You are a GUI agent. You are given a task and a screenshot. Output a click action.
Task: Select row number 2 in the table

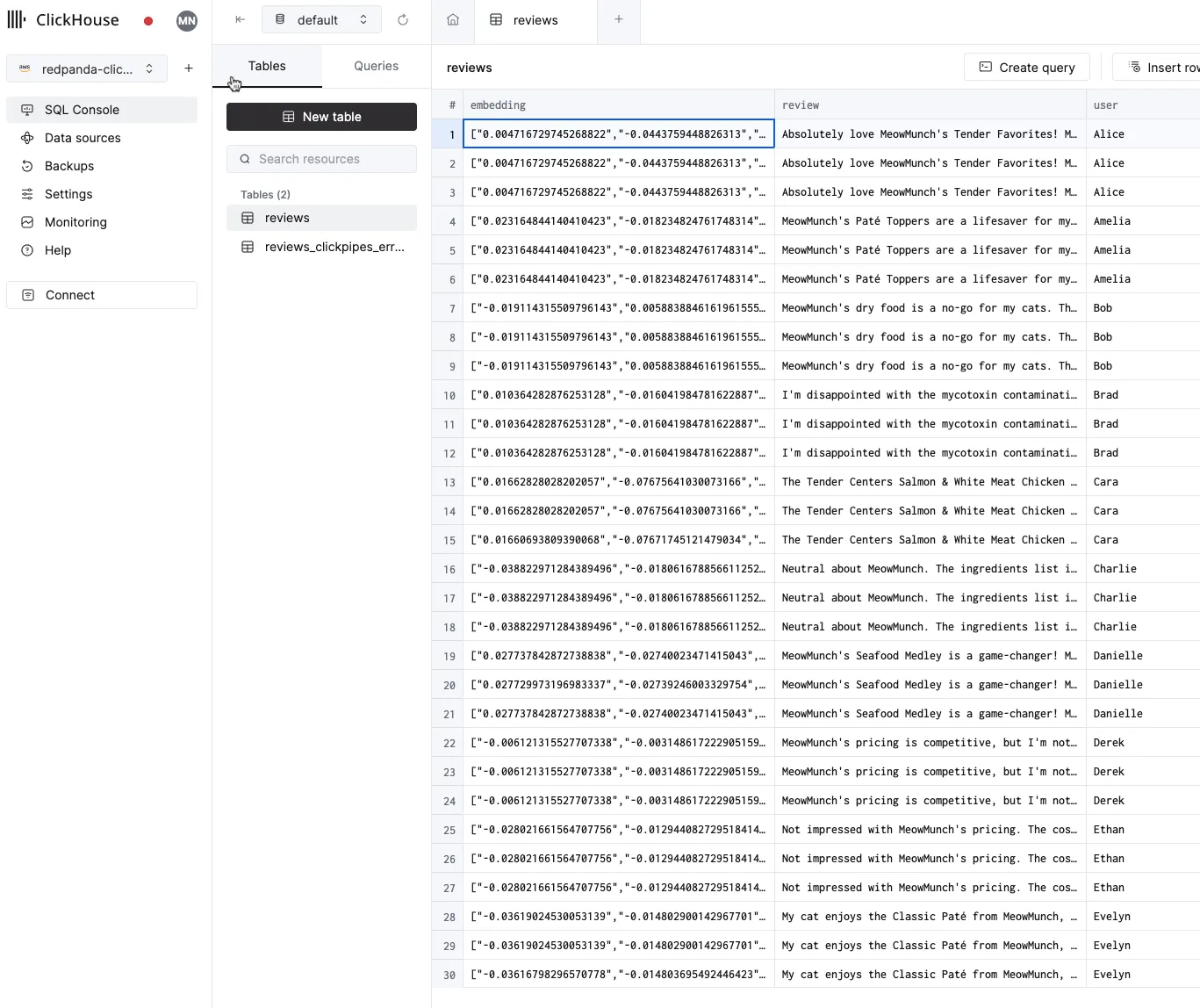pyautogui.click(x=448, y=163)
